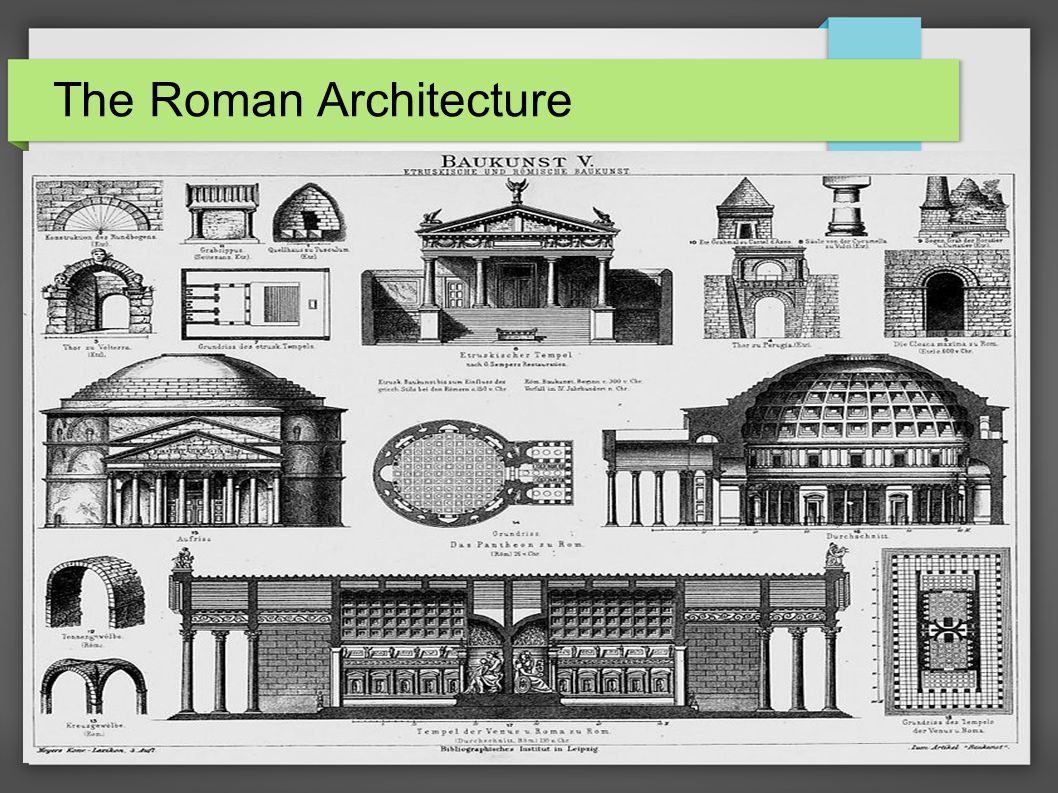Click the slide title "The Roman Architecture"

[x=312, y=99]
